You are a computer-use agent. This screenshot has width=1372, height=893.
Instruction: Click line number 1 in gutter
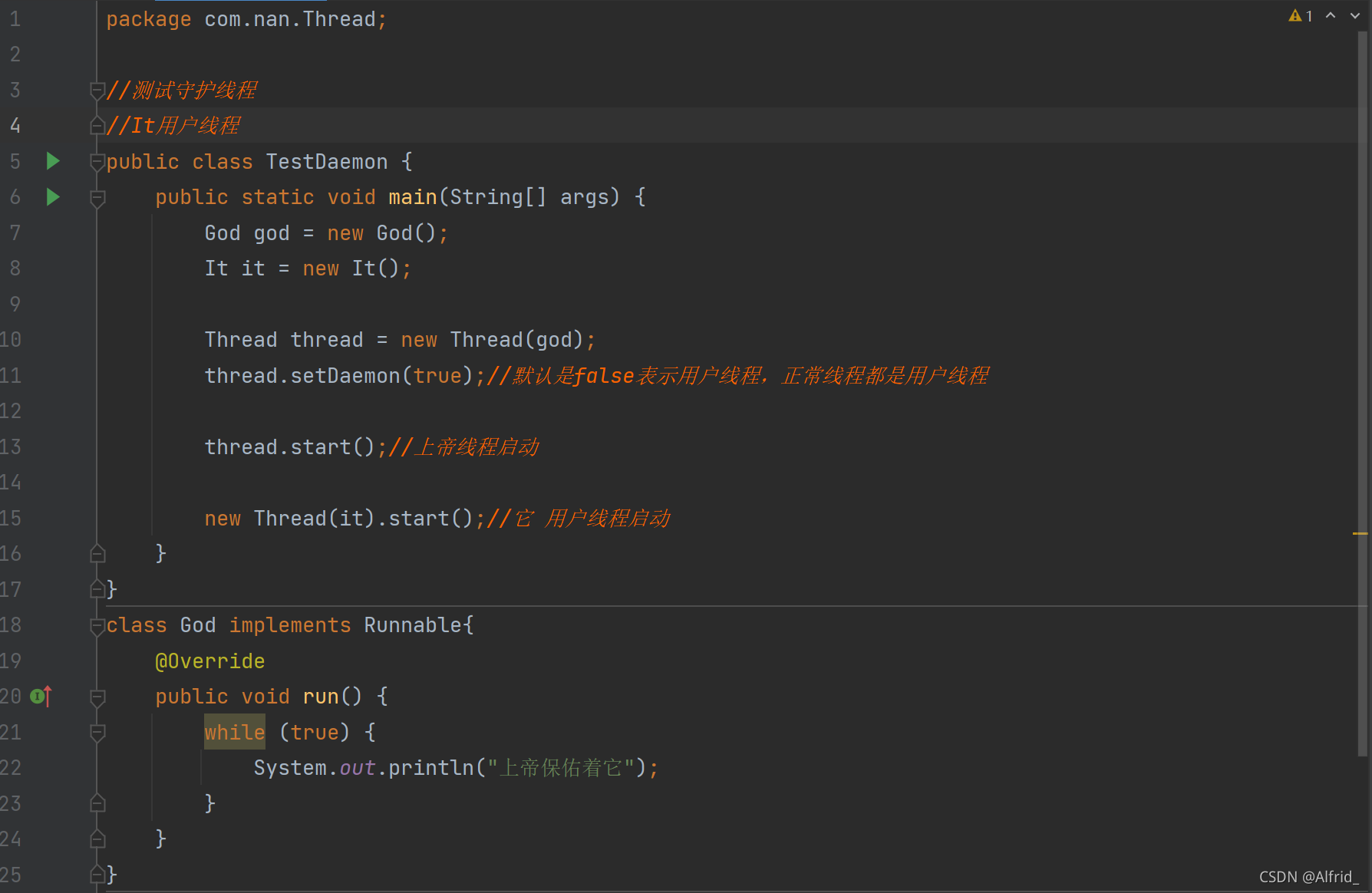pyautogui.click(x=15, y=19)
